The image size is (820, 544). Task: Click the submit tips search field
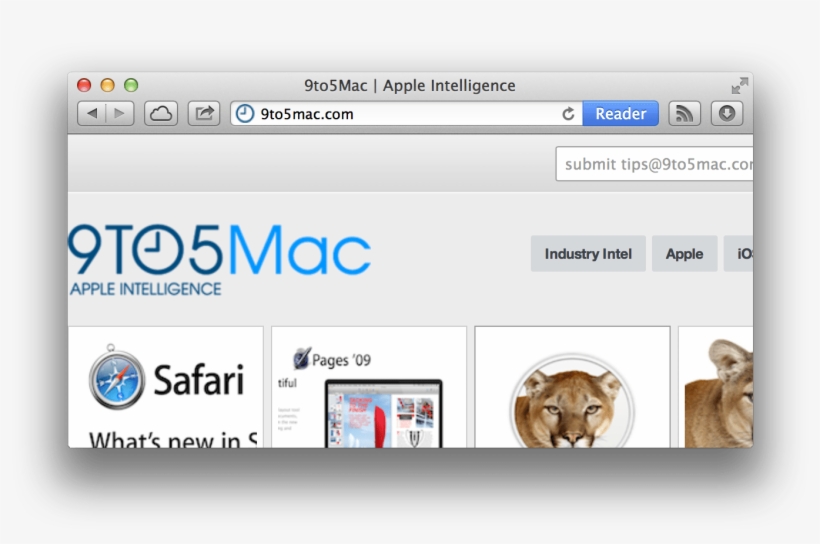pyautogui.click(x=654, y=164)
